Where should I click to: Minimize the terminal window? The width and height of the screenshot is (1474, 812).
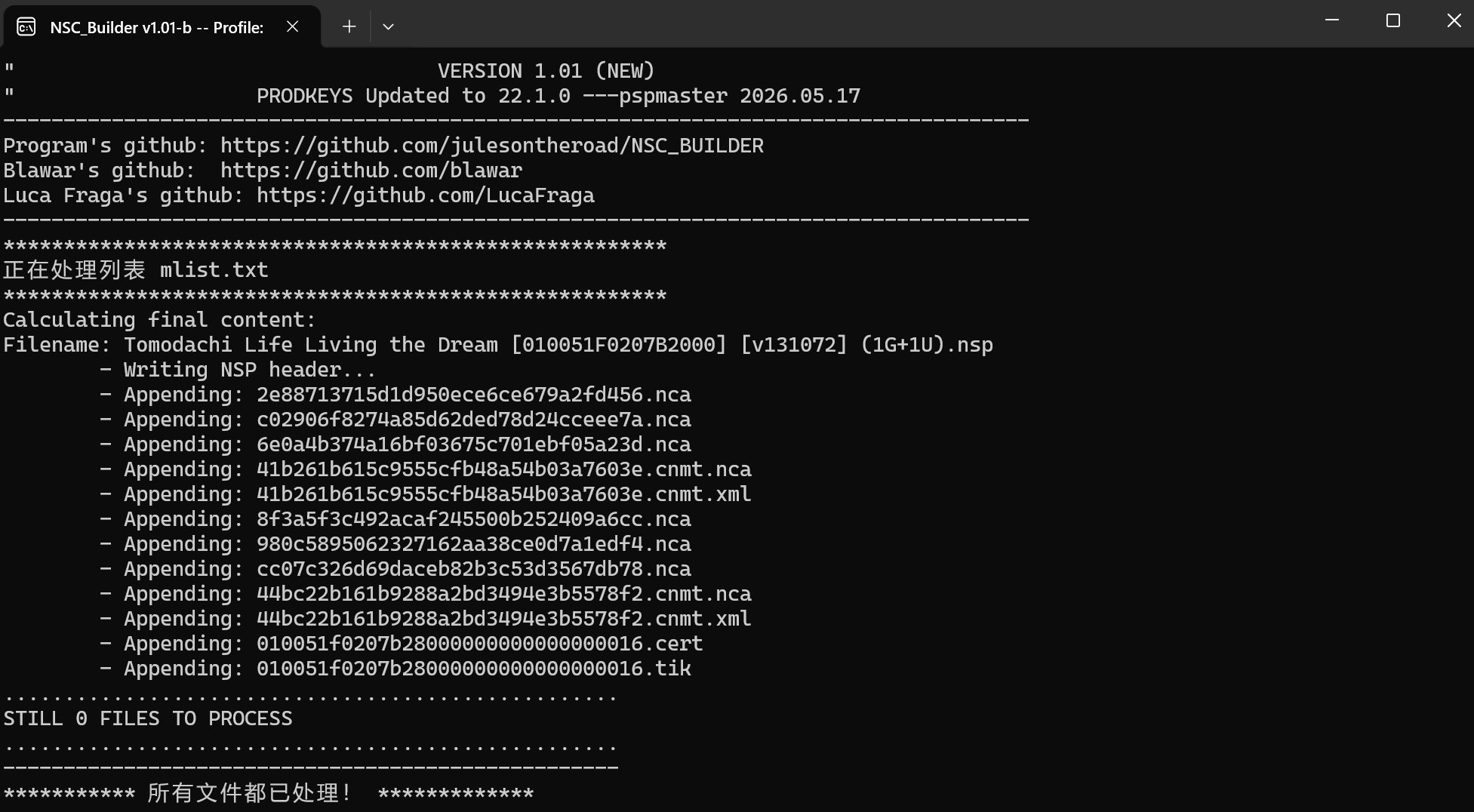click(x=1332, y=20)
